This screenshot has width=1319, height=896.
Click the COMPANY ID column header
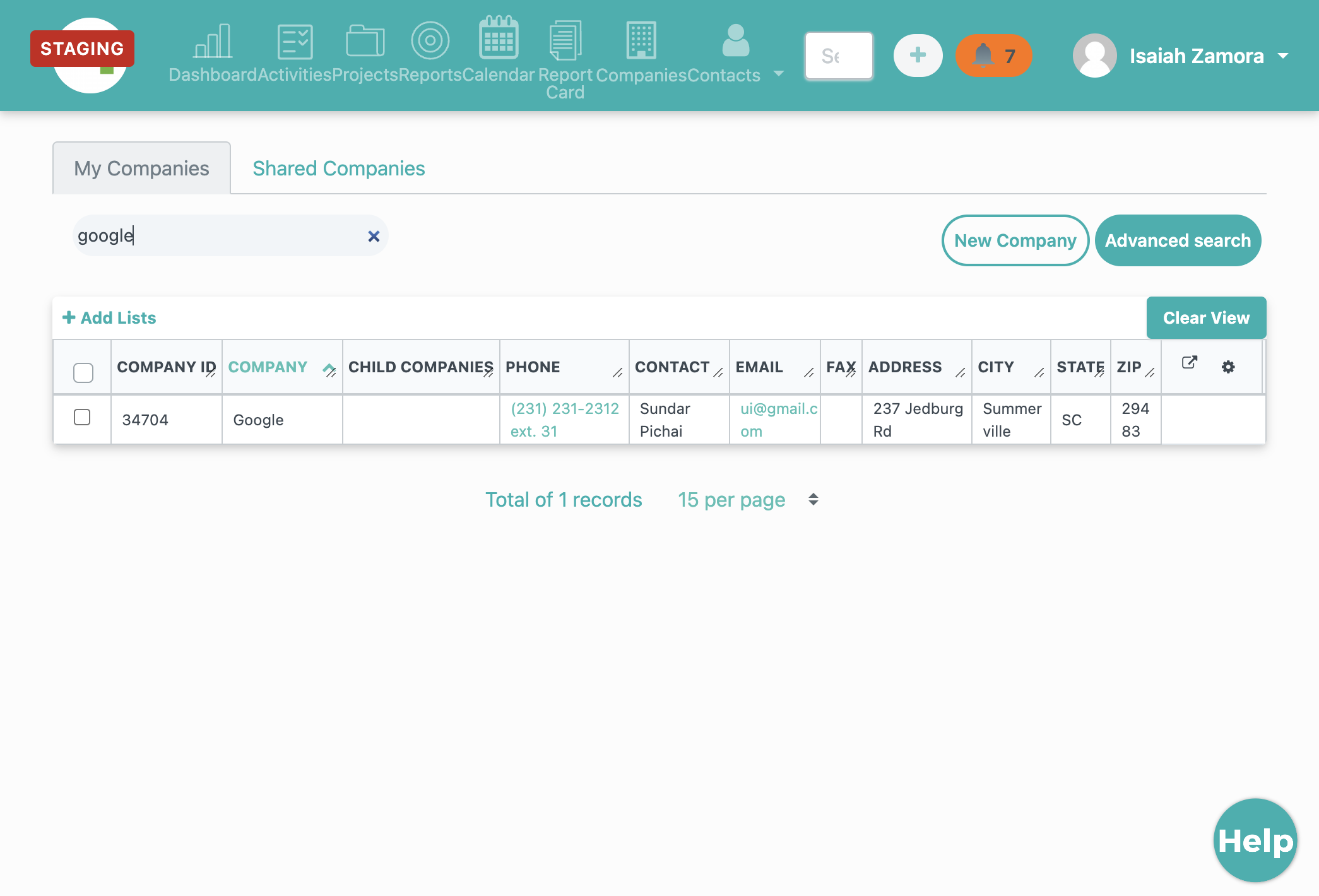pyautogui.click(x=166, y=367)
